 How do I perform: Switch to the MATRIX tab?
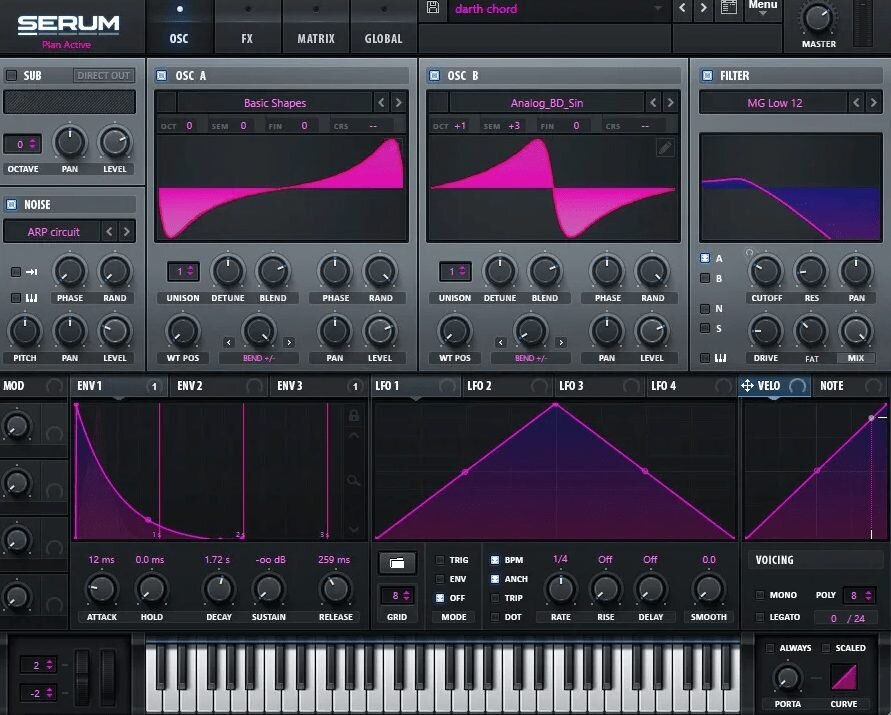[x=316, y=28]
